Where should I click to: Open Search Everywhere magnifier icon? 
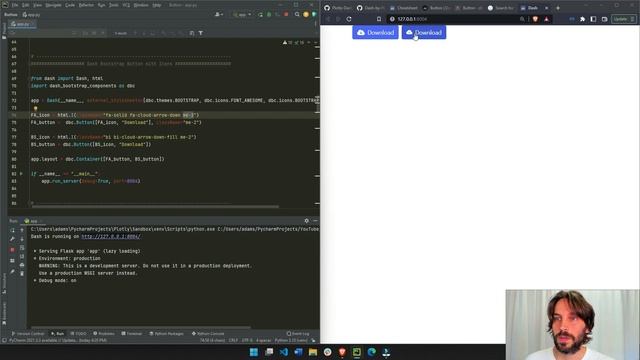pyautogui.click(x=297, y=15)
